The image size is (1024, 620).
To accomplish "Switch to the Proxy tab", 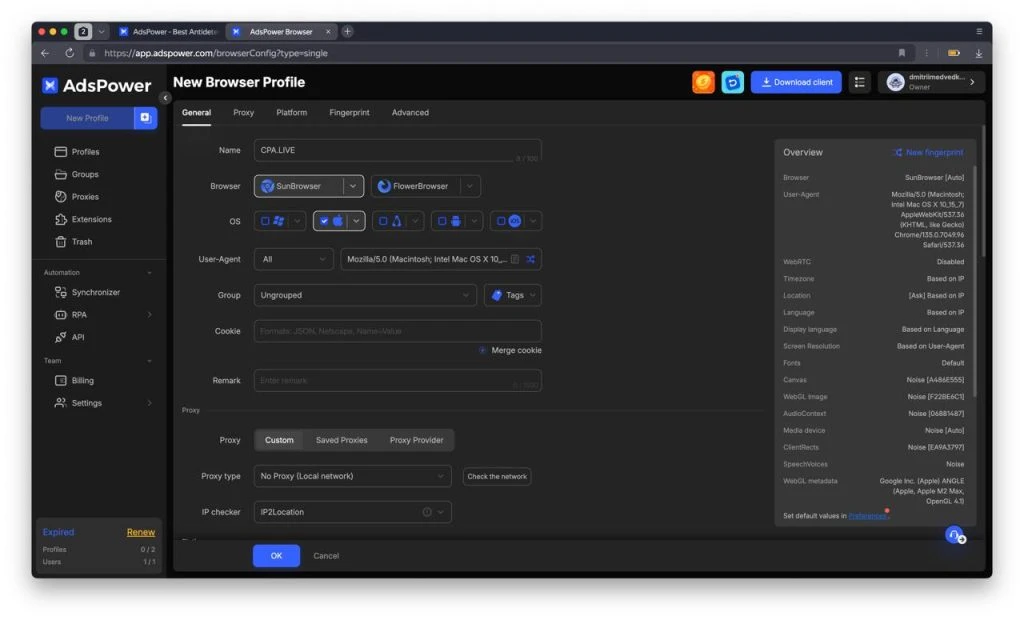I will pyautogui.click(x=244, y=112).
